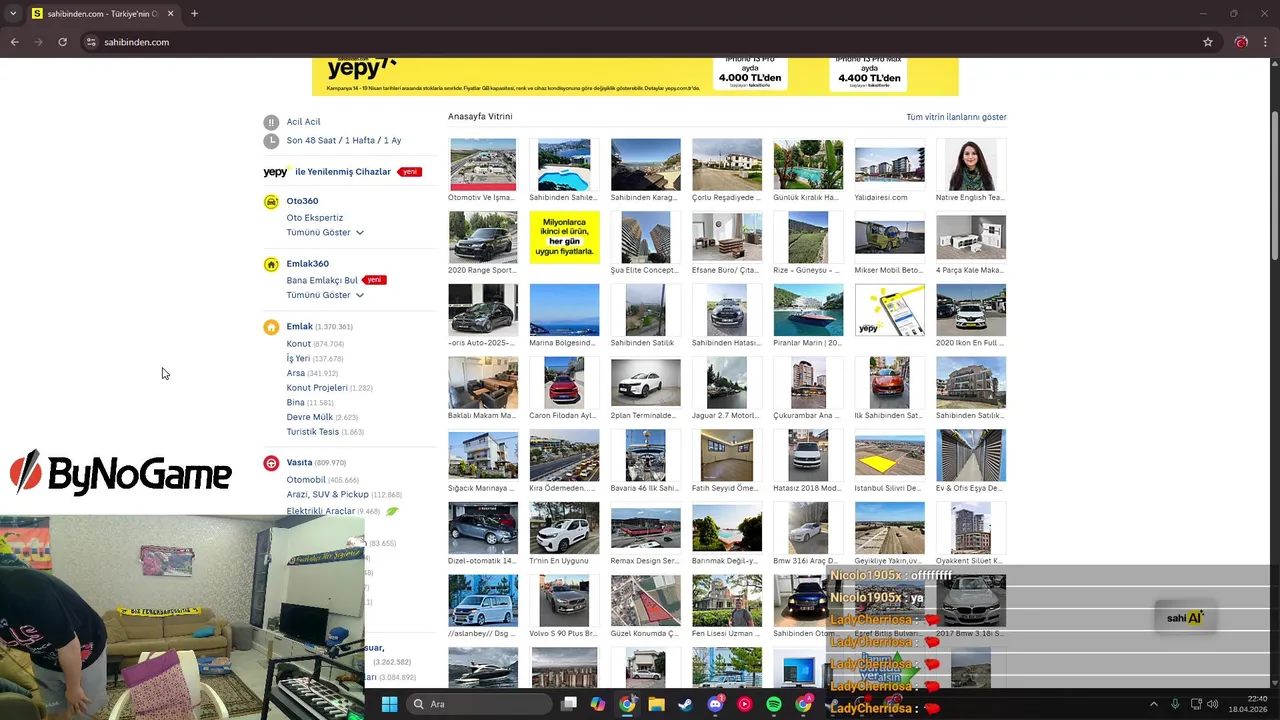
Task: Open YouTube Music red taskbar icon
Action: [744, 704]
